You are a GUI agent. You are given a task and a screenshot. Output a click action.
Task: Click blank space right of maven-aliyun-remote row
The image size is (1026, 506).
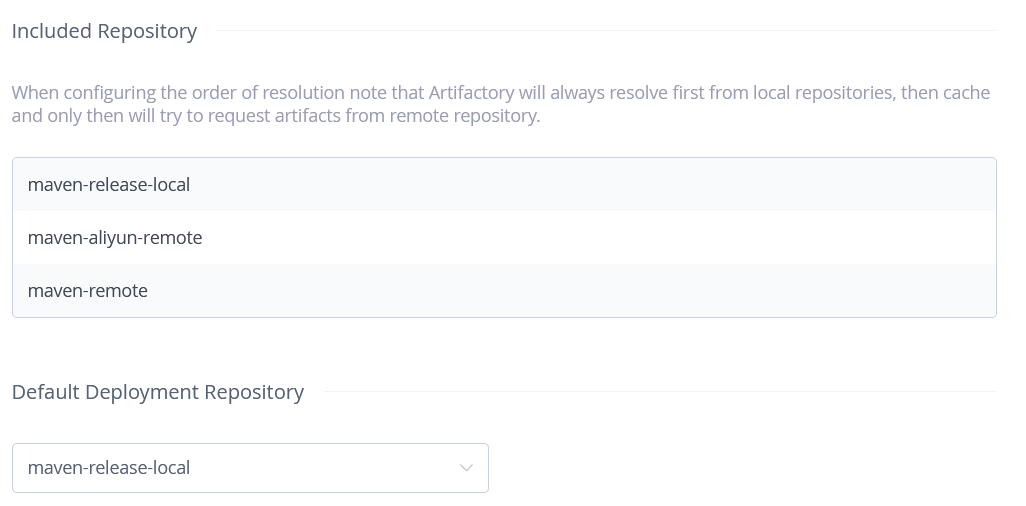point(600,238)
